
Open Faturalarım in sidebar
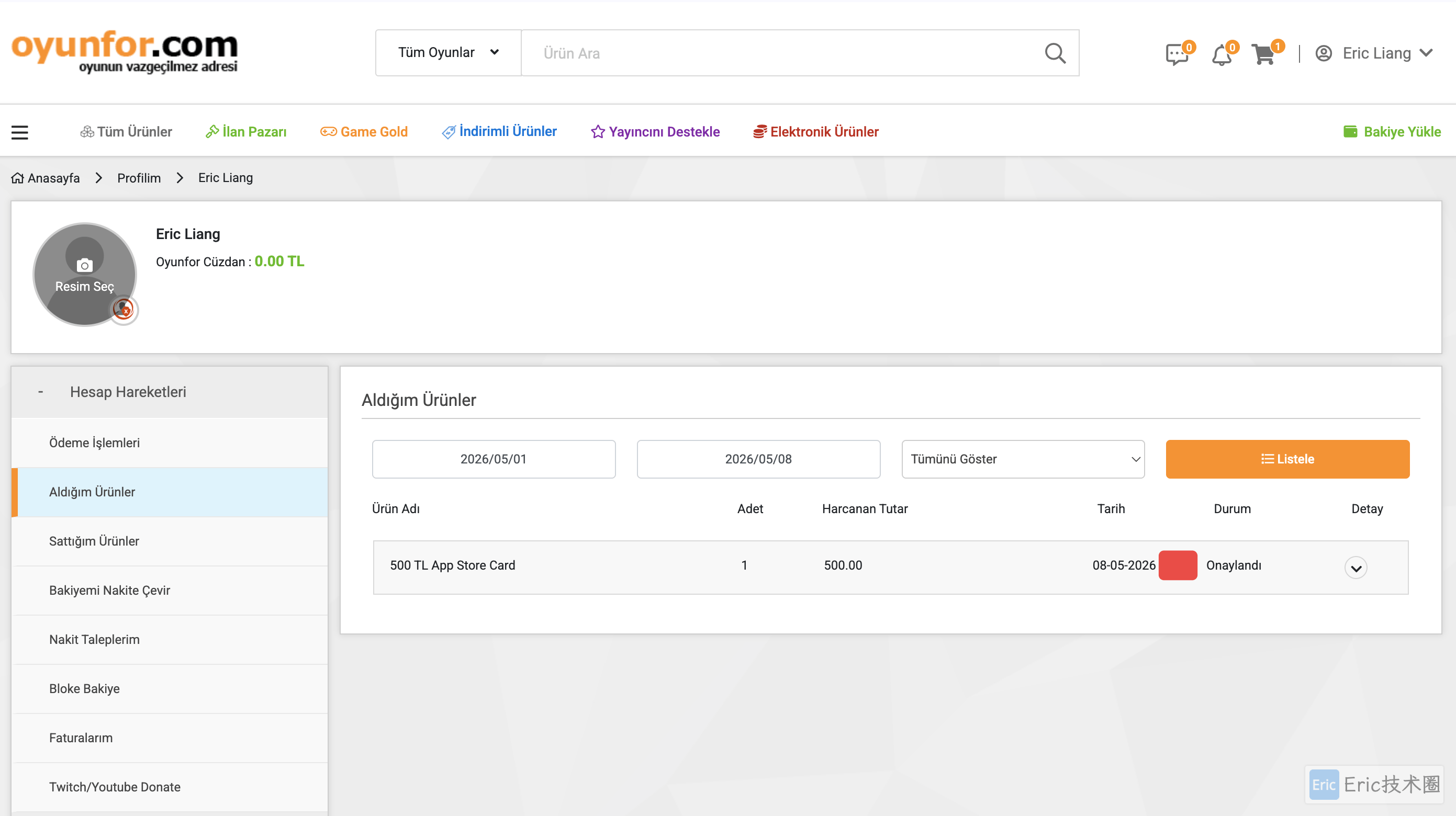(170, 738)
